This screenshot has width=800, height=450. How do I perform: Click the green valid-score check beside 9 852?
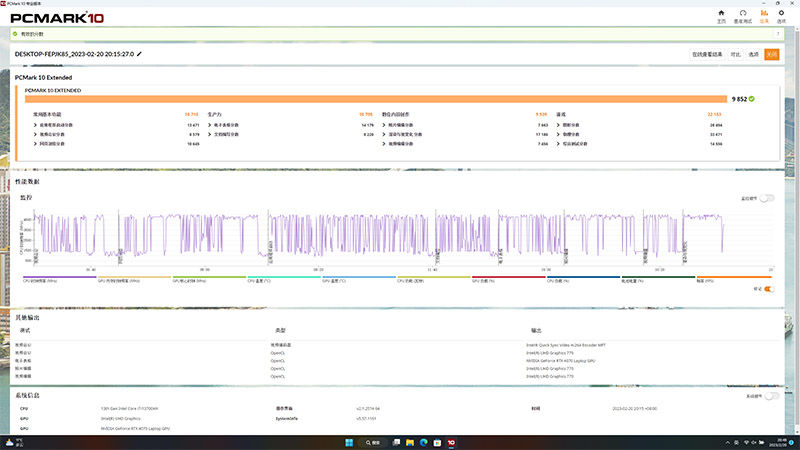752,99
